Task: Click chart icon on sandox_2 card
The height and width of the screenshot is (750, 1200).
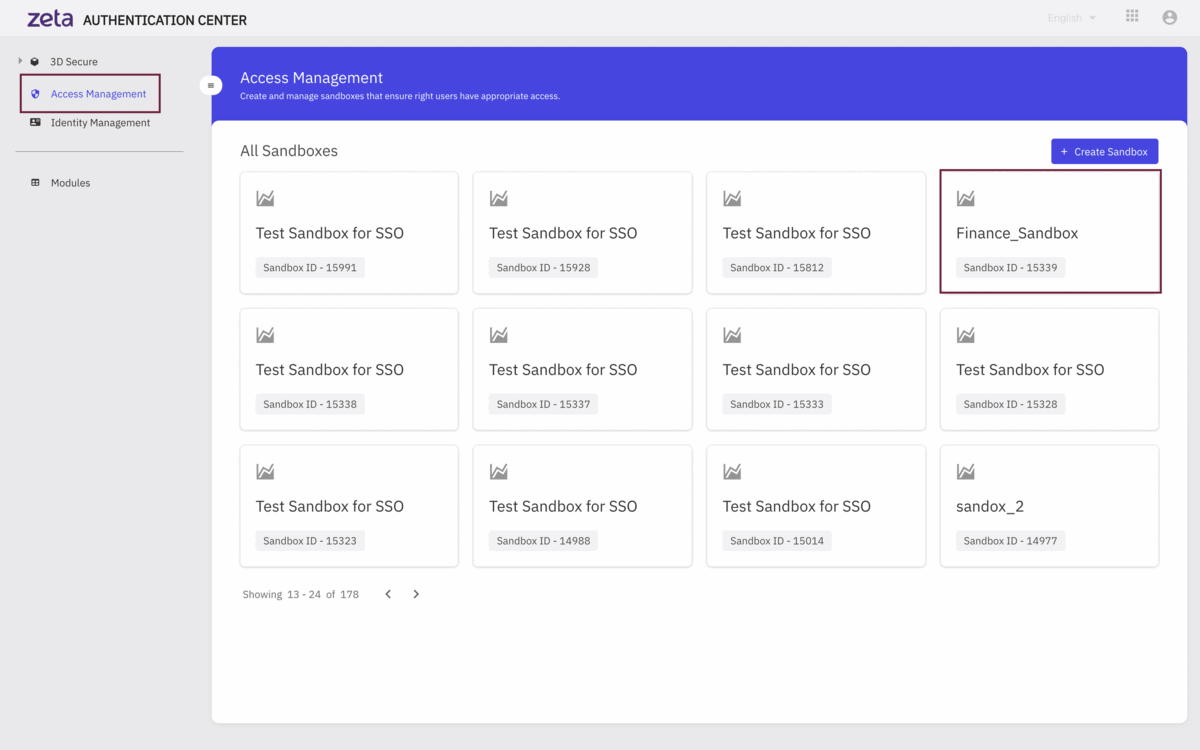Action: click(x=965, y=472)
